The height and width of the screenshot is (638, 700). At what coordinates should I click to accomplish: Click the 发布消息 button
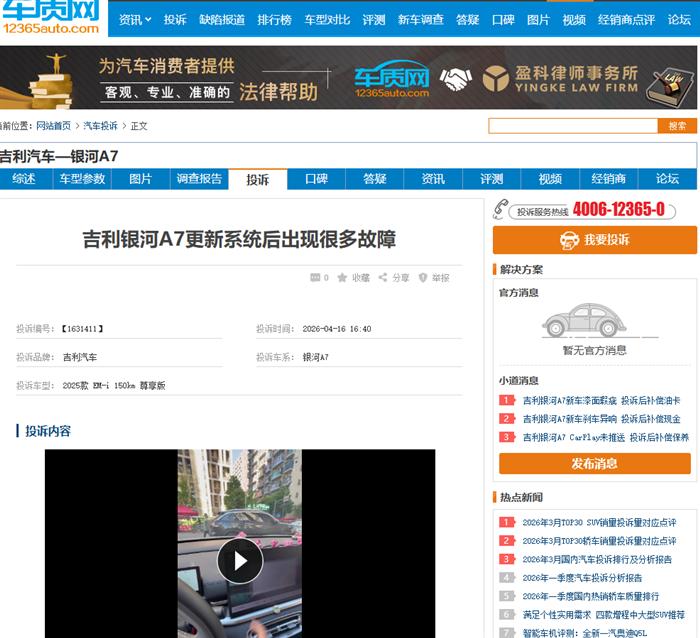(594, 464)
